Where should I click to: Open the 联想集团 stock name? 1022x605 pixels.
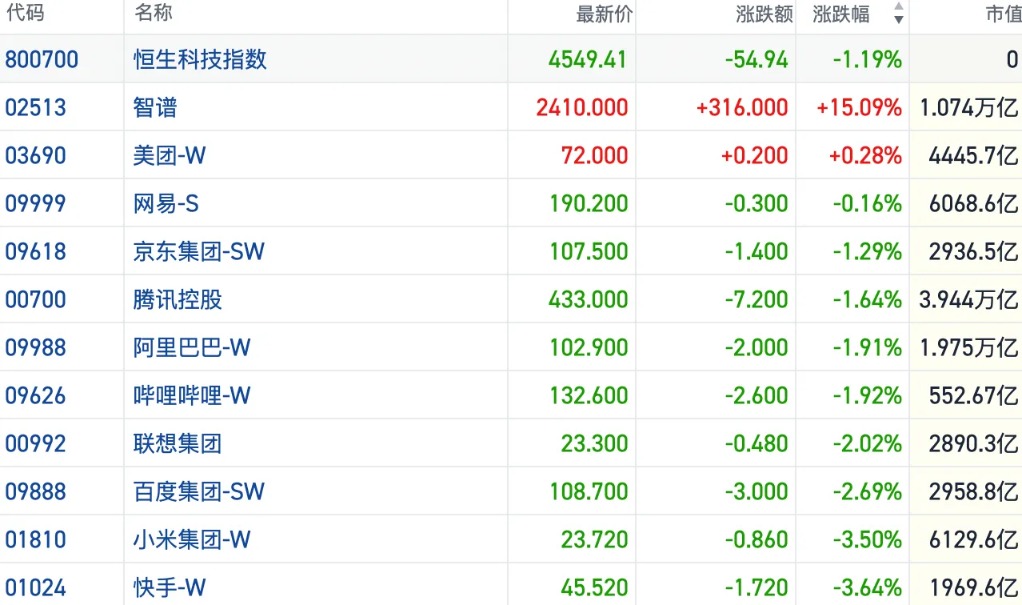tap(177, 444)
